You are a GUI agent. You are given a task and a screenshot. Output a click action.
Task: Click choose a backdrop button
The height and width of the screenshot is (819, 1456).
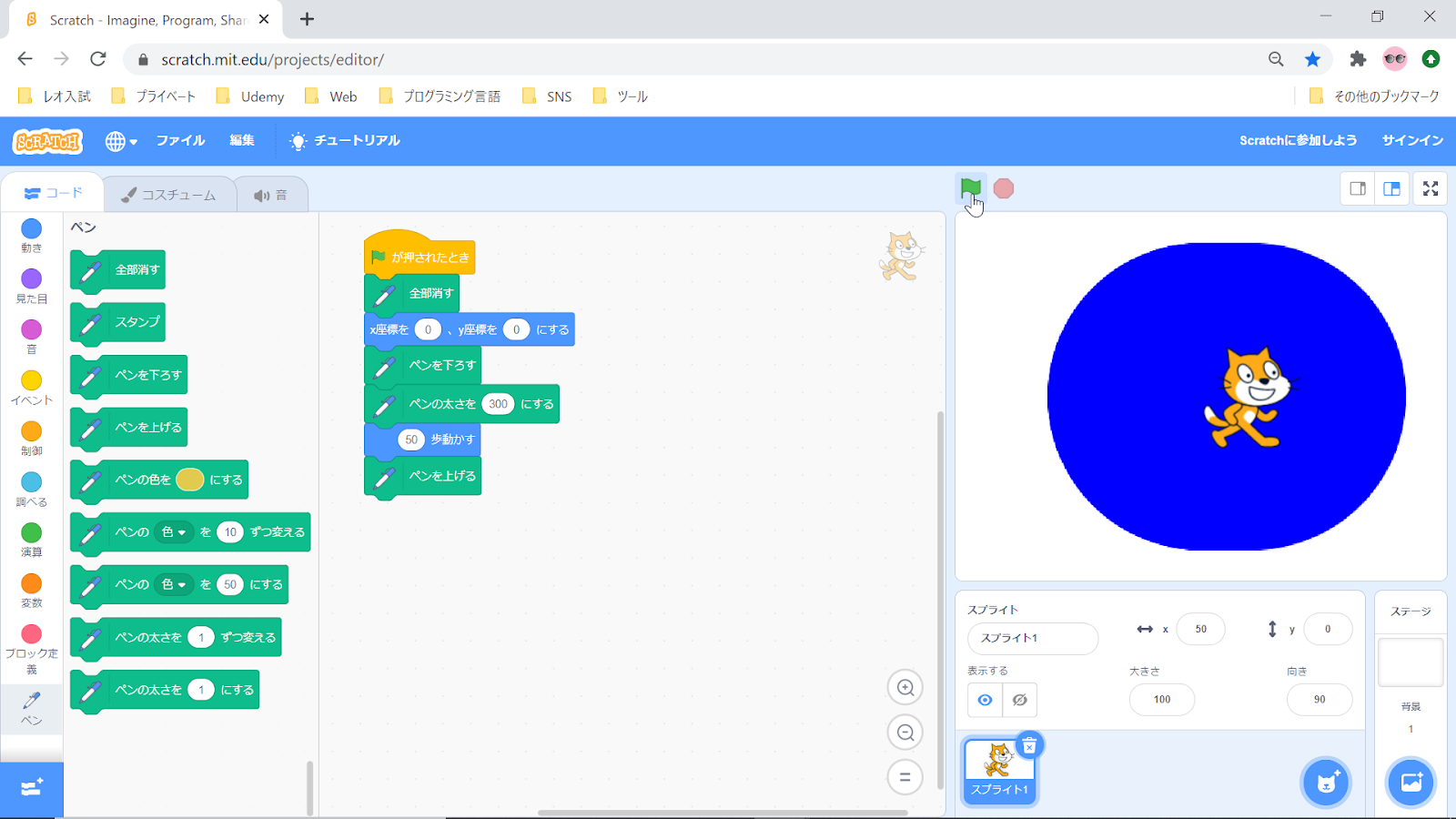[1410, 783]
